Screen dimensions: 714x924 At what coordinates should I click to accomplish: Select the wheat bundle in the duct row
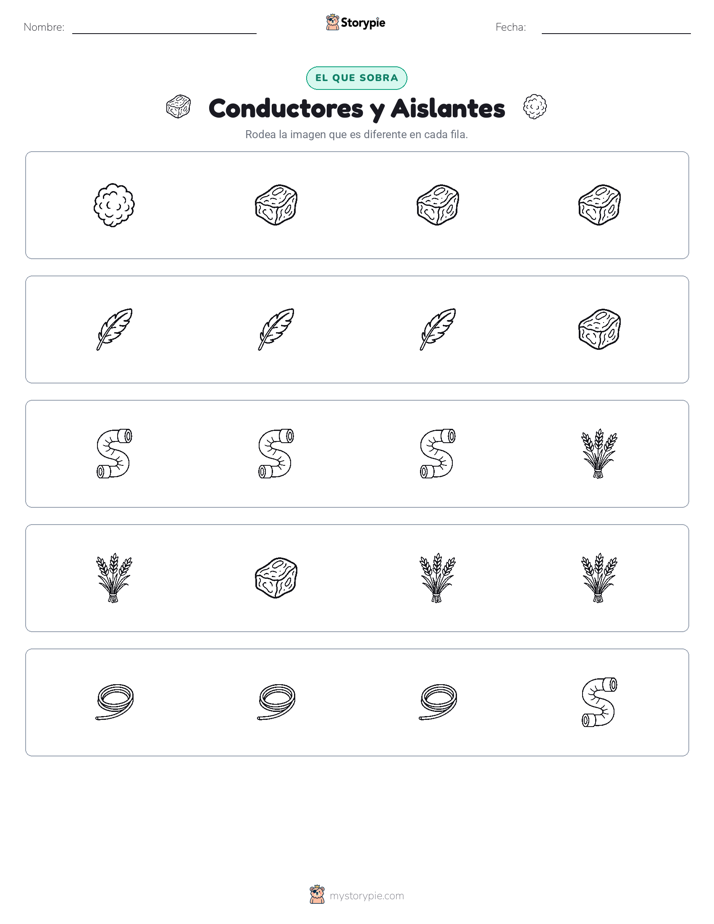tap(599, 454)
